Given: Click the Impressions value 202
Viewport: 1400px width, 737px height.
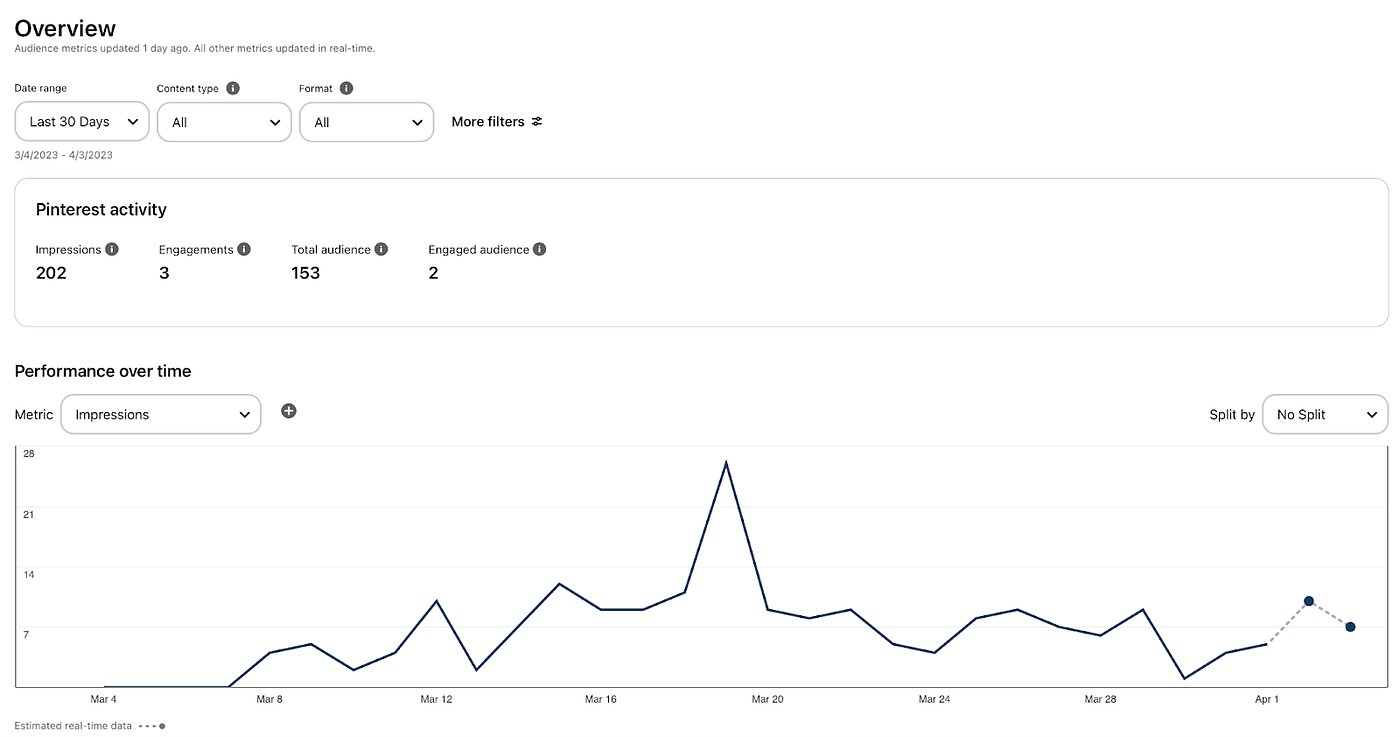Looking at the screenshot, I should [x=51, y=273].
